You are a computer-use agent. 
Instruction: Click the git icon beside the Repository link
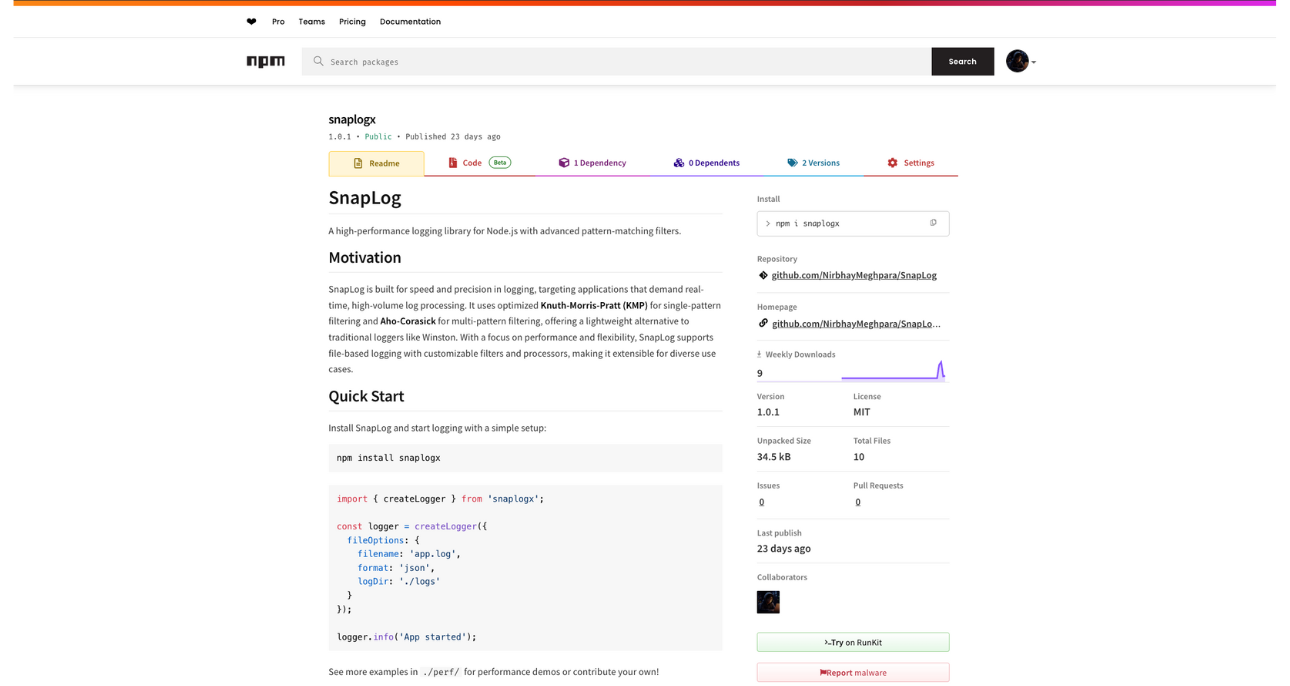coord(763,275)
